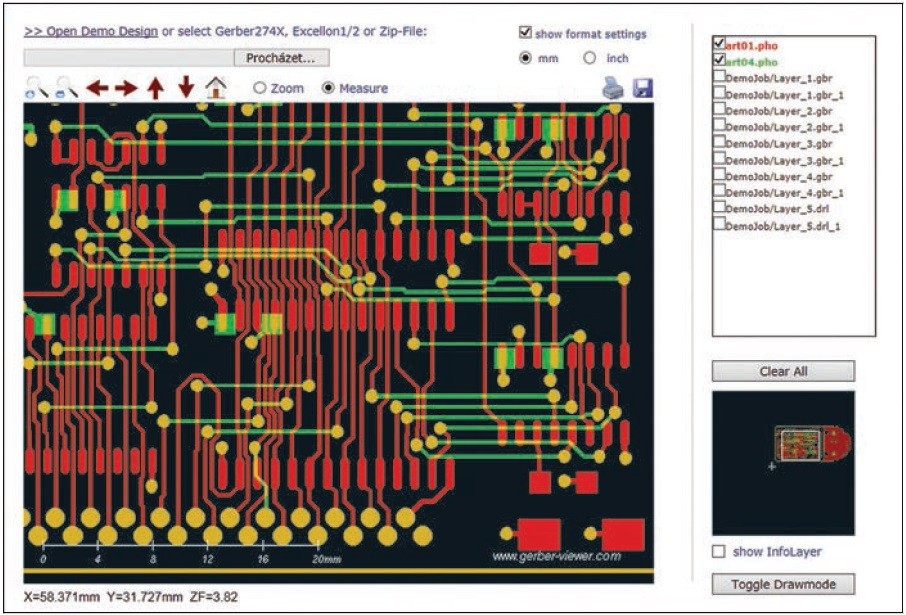Image resolution: width=906 pixels, height=615 pixels.
Task: Enable the DemoJob/Layer_1.gbr layer checkbox
Action: (x=719, y=76)
